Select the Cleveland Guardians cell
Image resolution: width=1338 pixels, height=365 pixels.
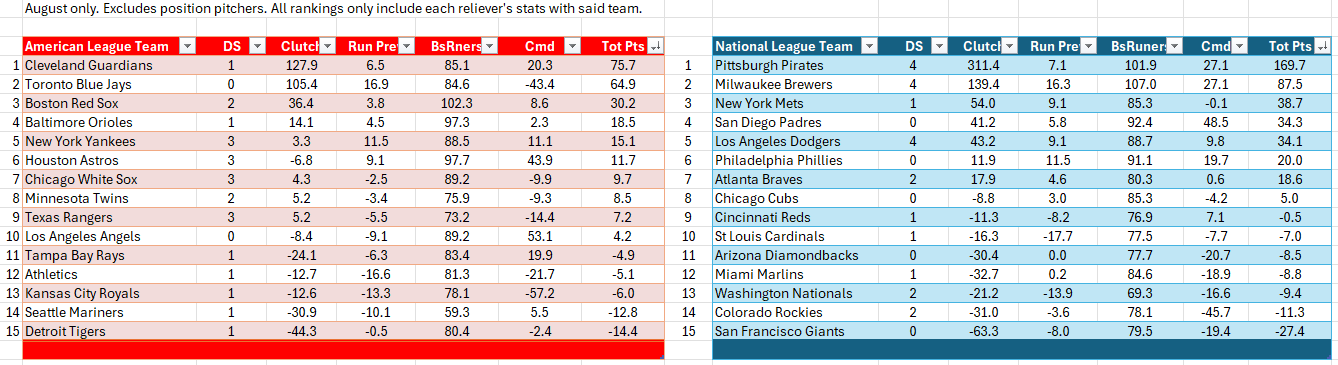coord(110,65)
